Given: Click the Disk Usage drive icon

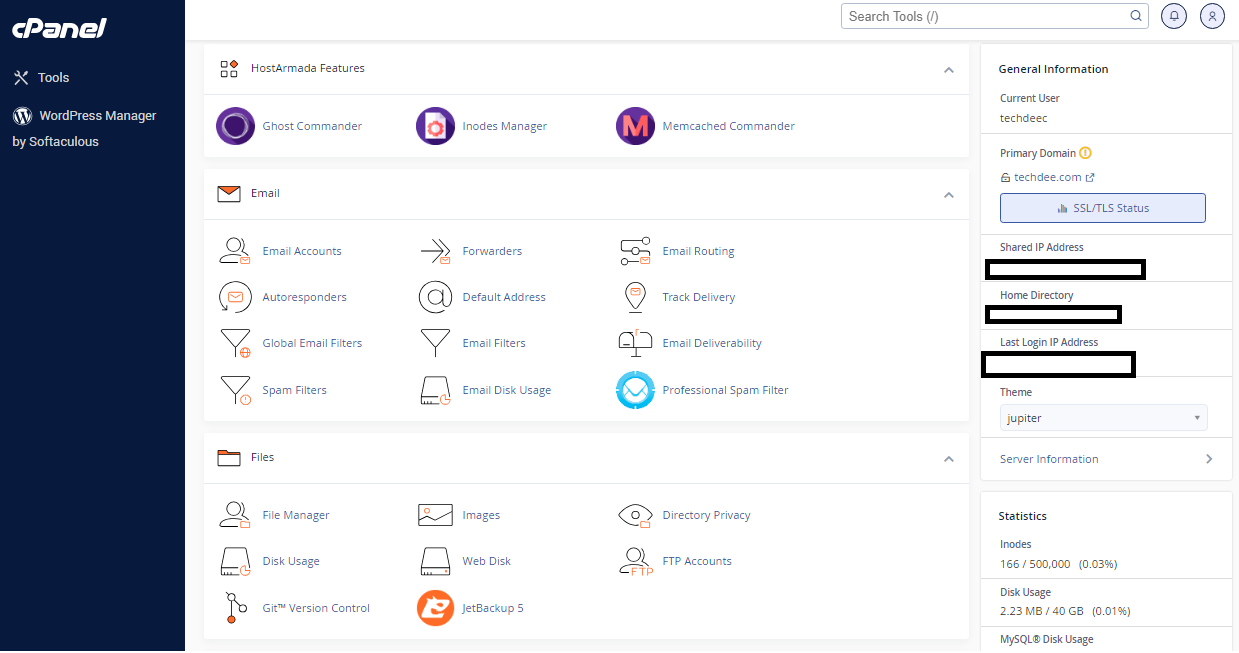Looking at the screenshot, I should [x=235, y=561].
